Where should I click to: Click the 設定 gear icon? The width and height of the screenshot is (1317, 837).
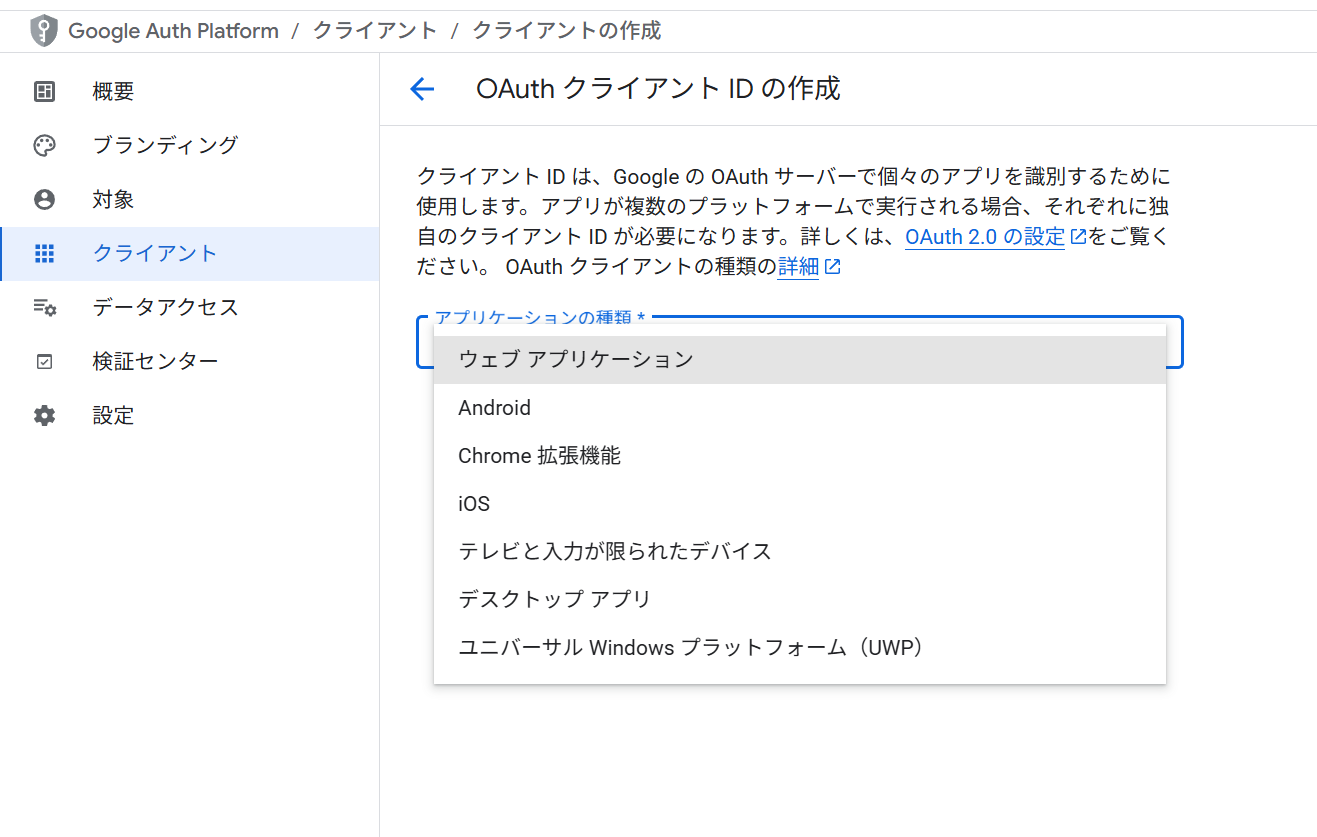44,416
